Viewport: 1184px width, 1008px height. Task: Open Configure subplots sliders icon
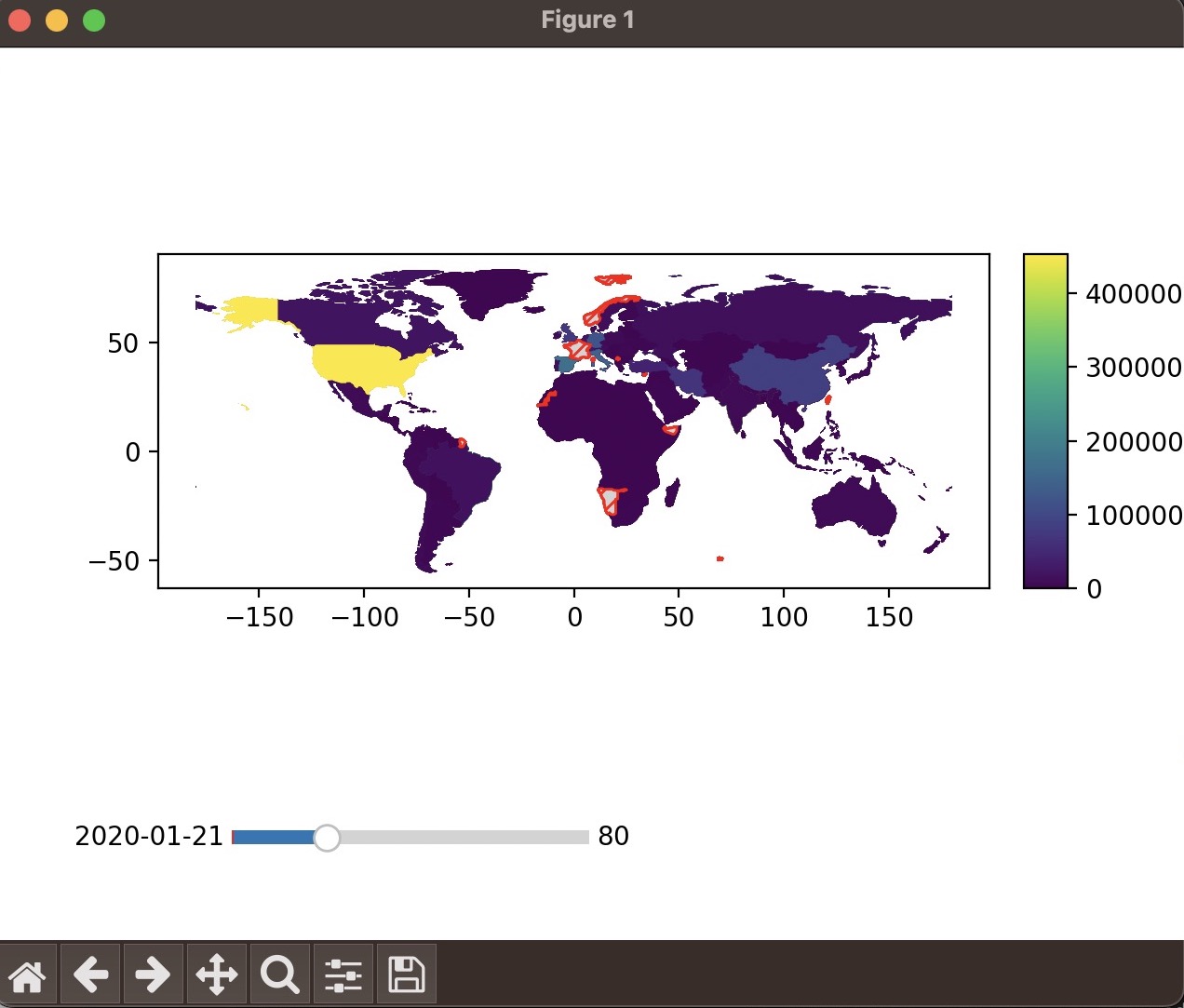pos(343,974)
